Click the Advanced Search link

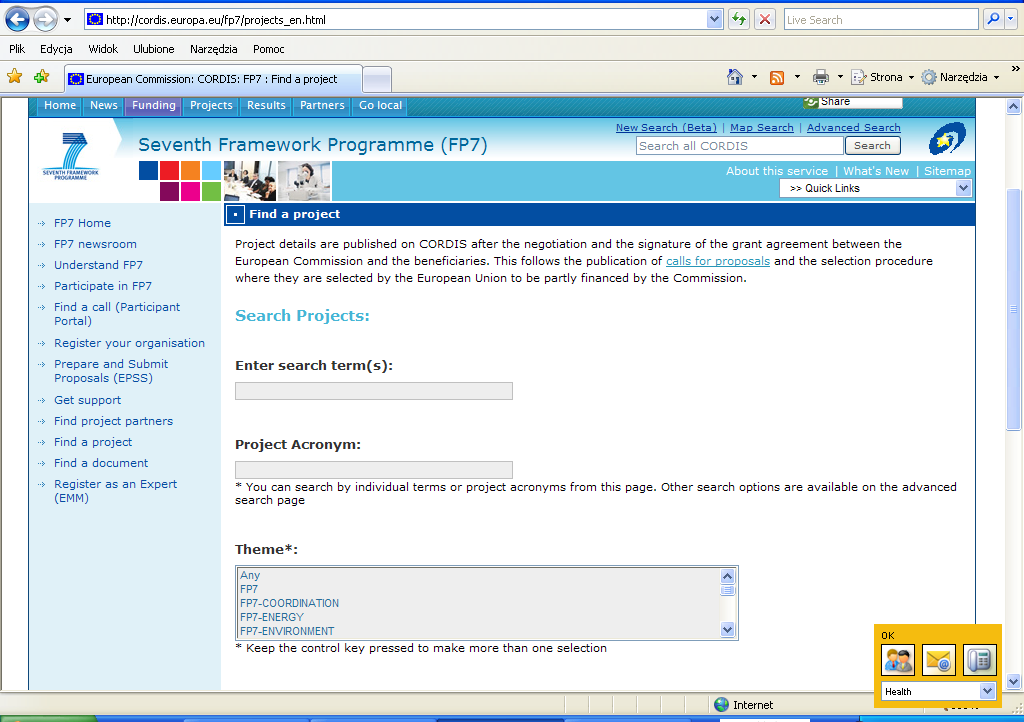854,128
